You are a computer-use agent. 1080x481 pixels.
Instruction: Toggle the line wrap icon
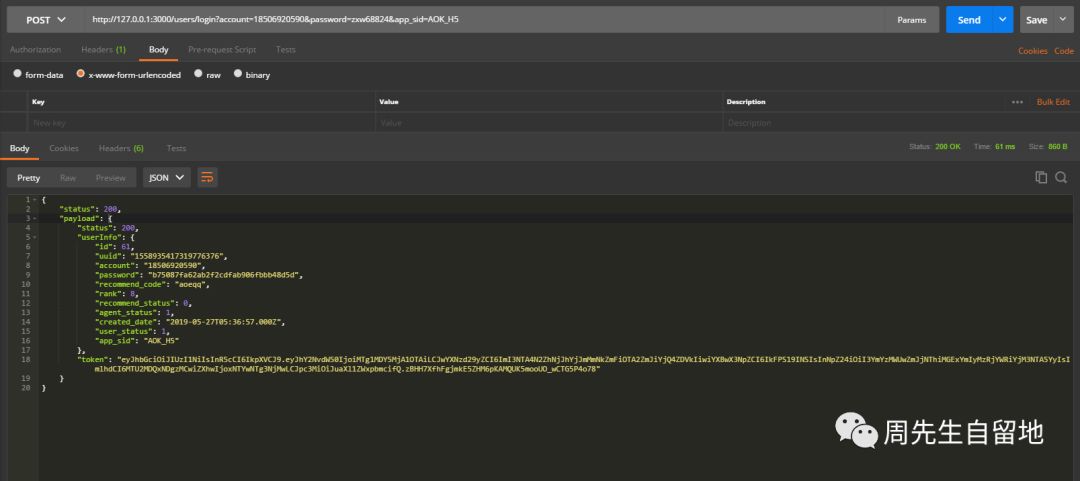(207, 178)
